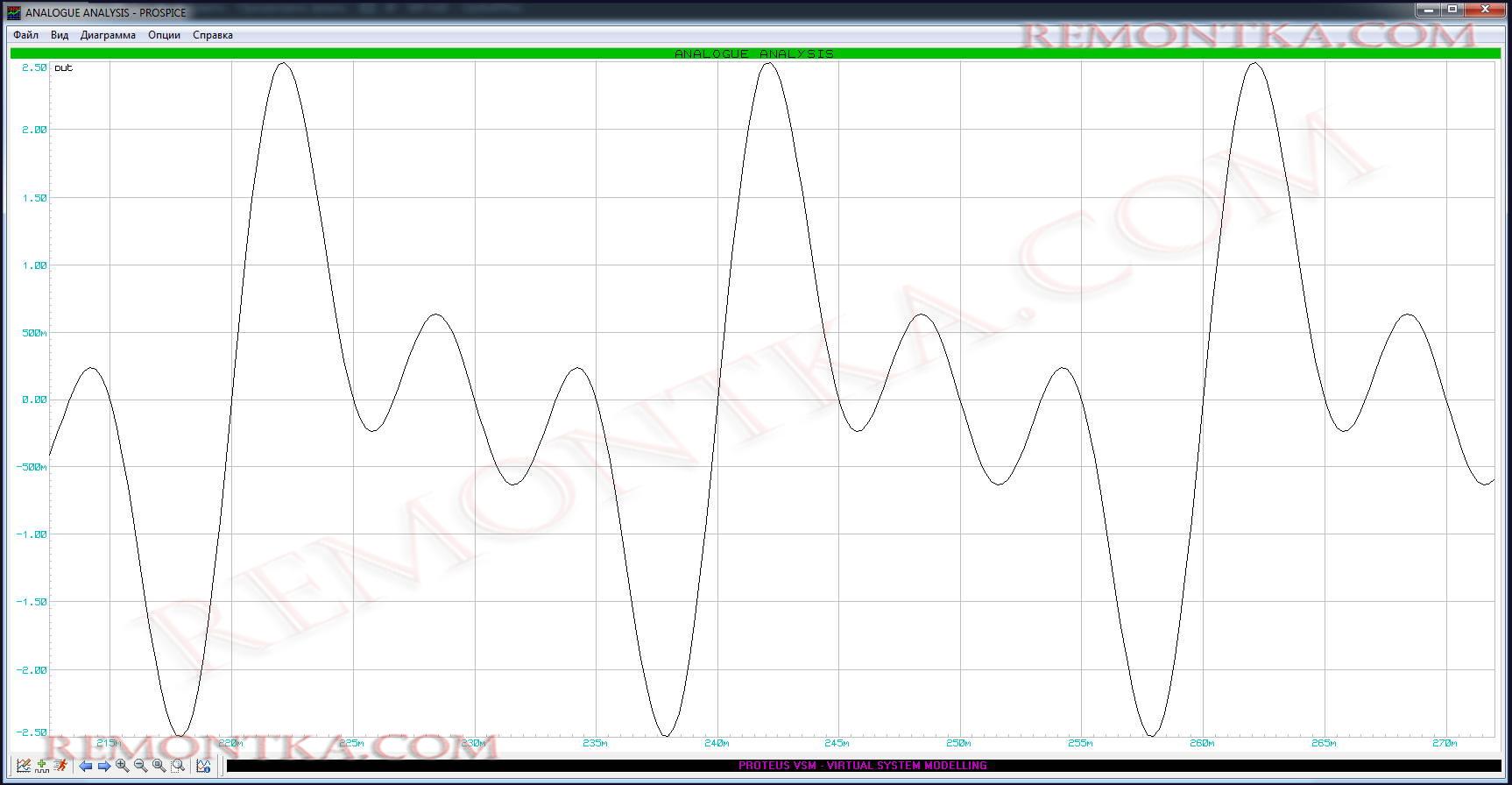Viewport: 1512px width, 785px height.
Task: Open the Edit Graph toolbar icon
Action: point(24,766)
